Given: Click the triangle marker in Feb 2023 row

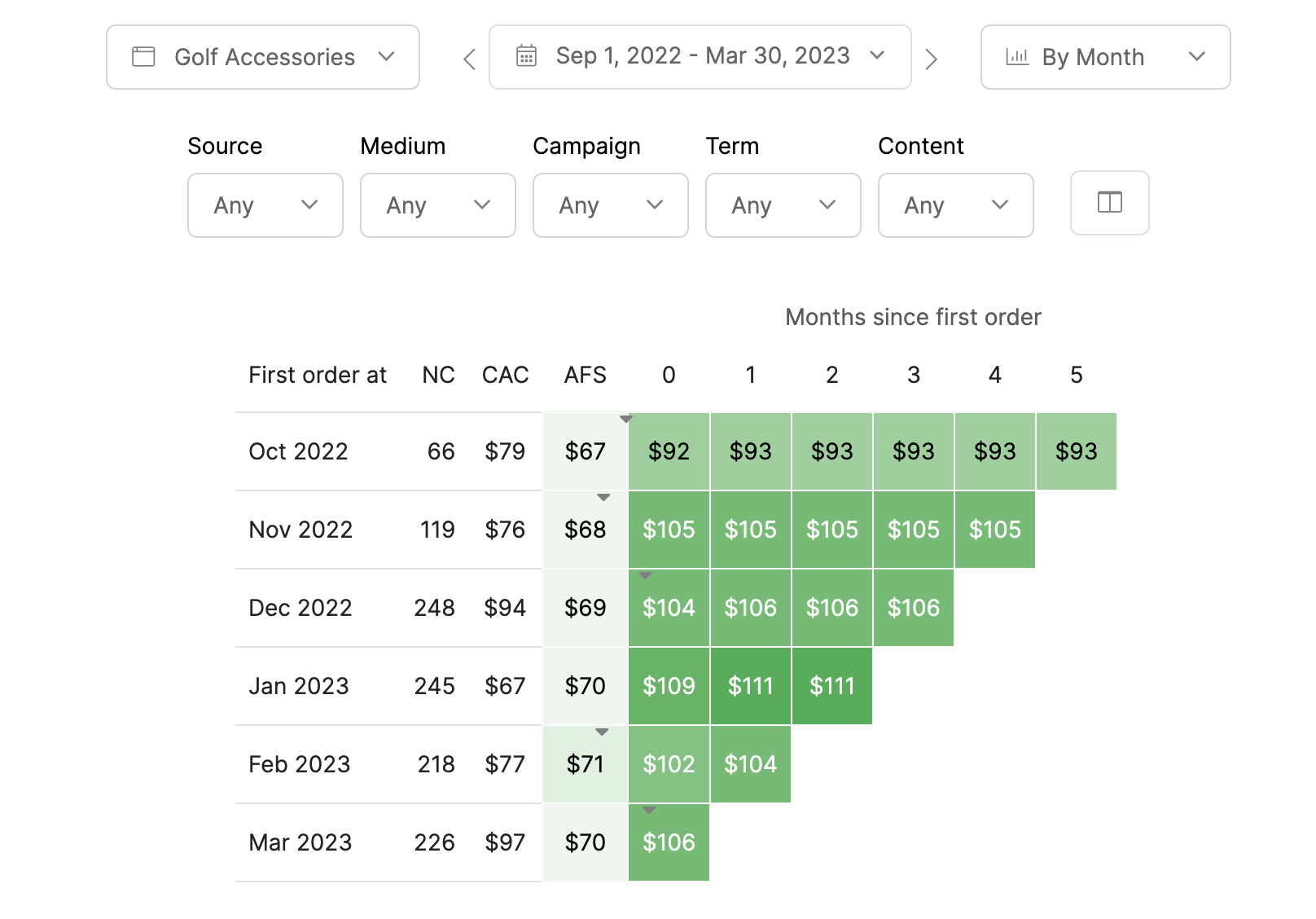Looking at the screenshot, I should coord(602,732).
